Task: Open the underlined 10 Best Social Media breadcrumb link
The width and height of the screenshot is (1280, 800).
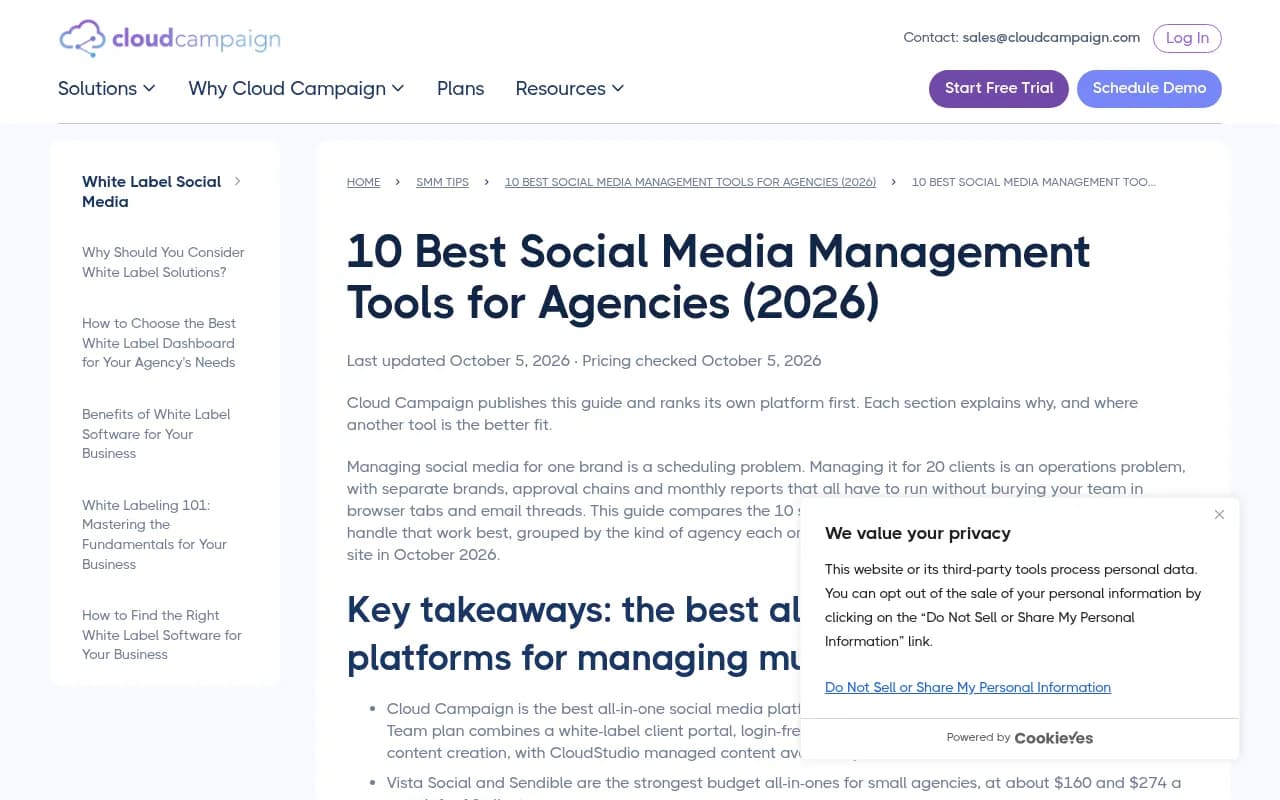Action: coord(690,182)
